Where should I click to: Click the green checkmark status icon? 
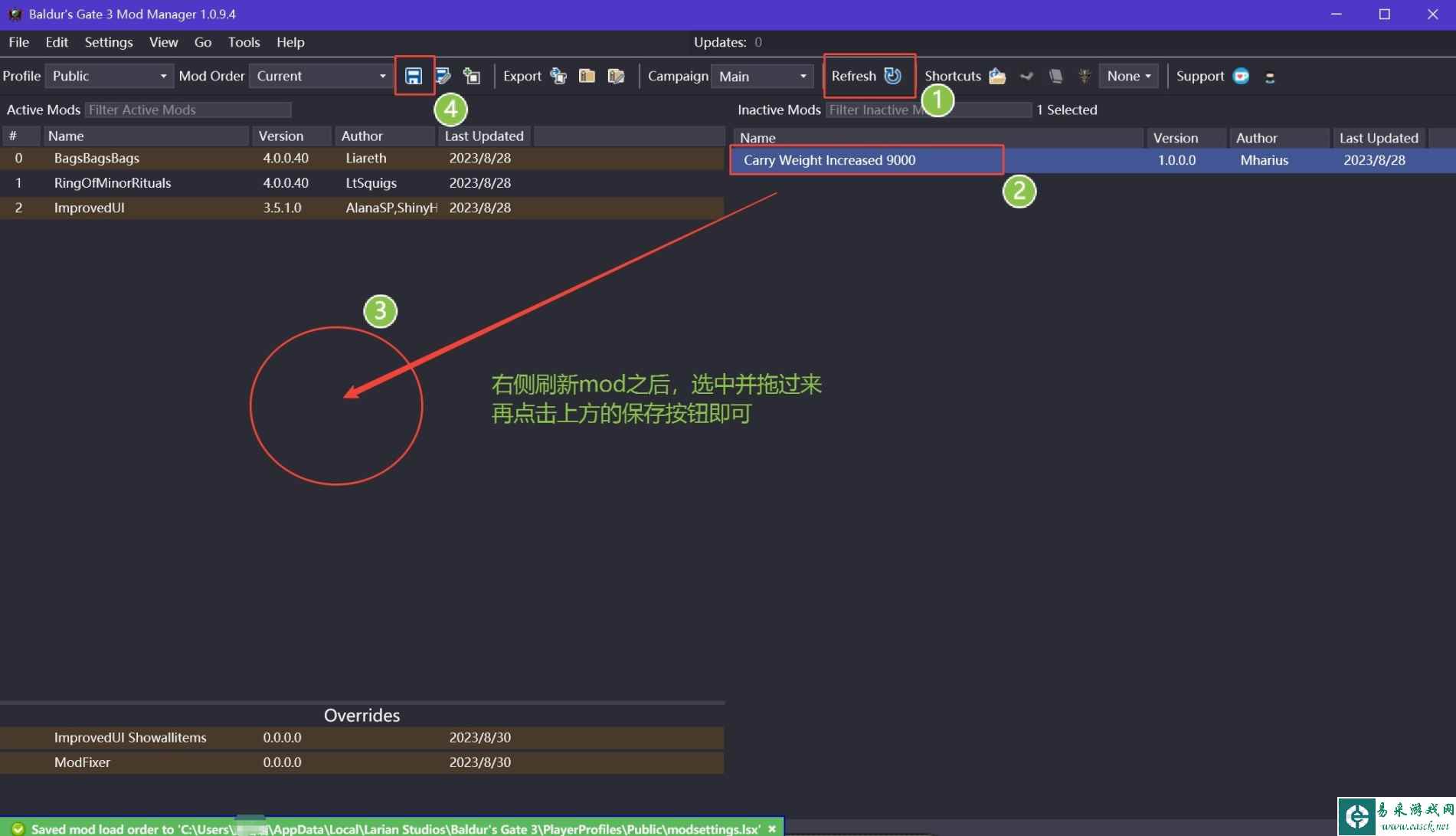tap(18, 828)
